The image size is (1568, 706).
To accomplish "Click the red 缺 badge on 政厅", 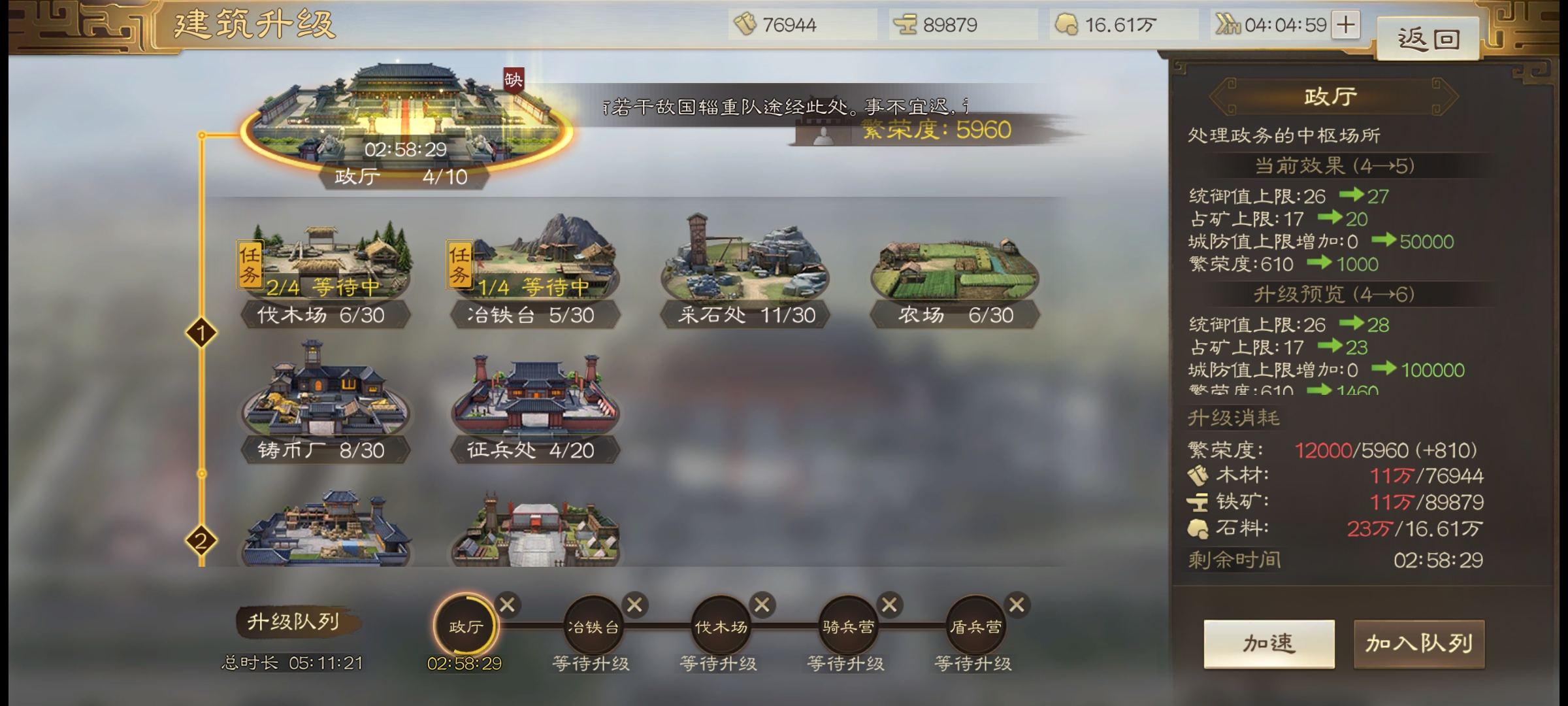I will (514, 80).
